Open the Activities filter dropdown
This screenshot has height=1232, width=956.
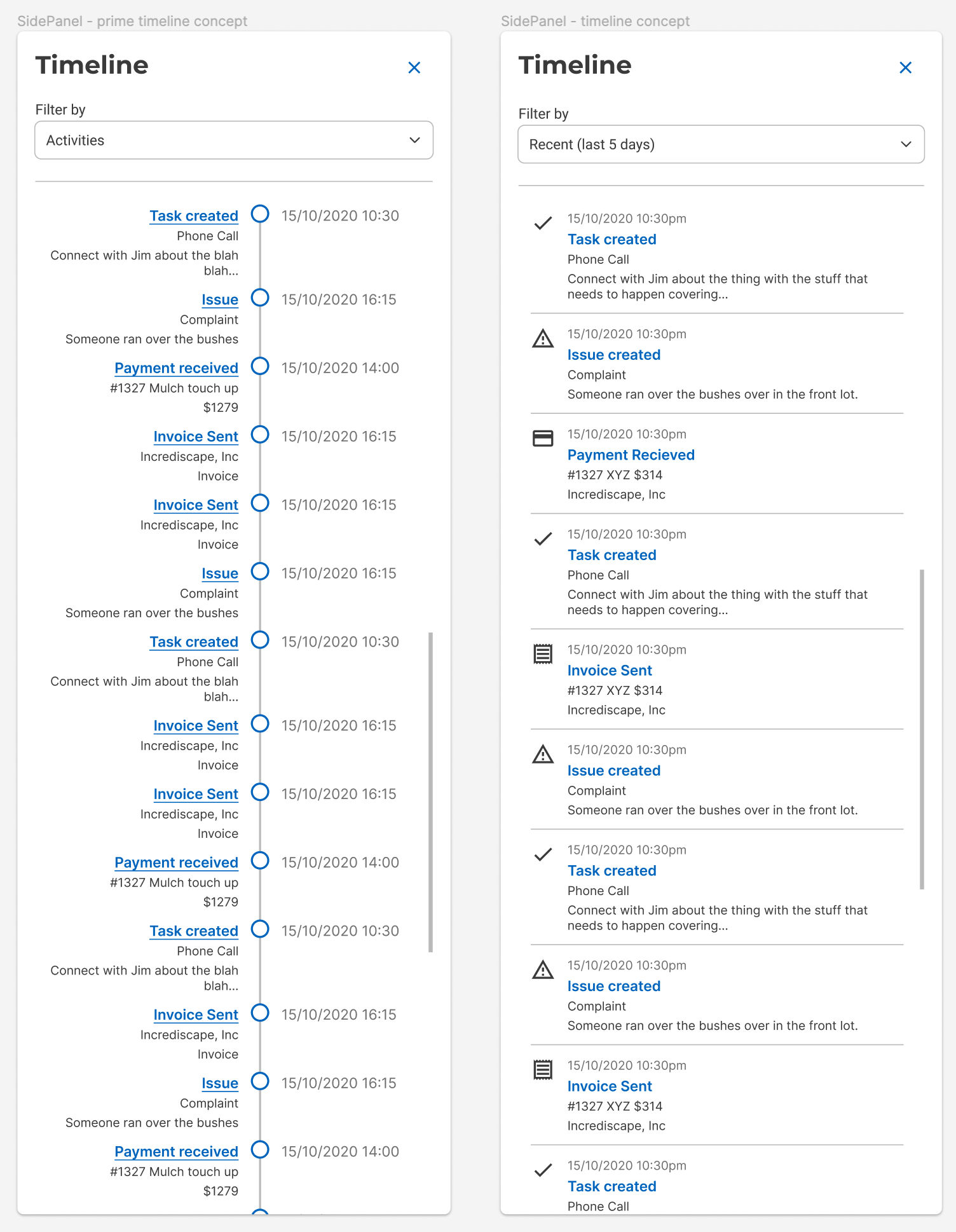click(234, 140)
